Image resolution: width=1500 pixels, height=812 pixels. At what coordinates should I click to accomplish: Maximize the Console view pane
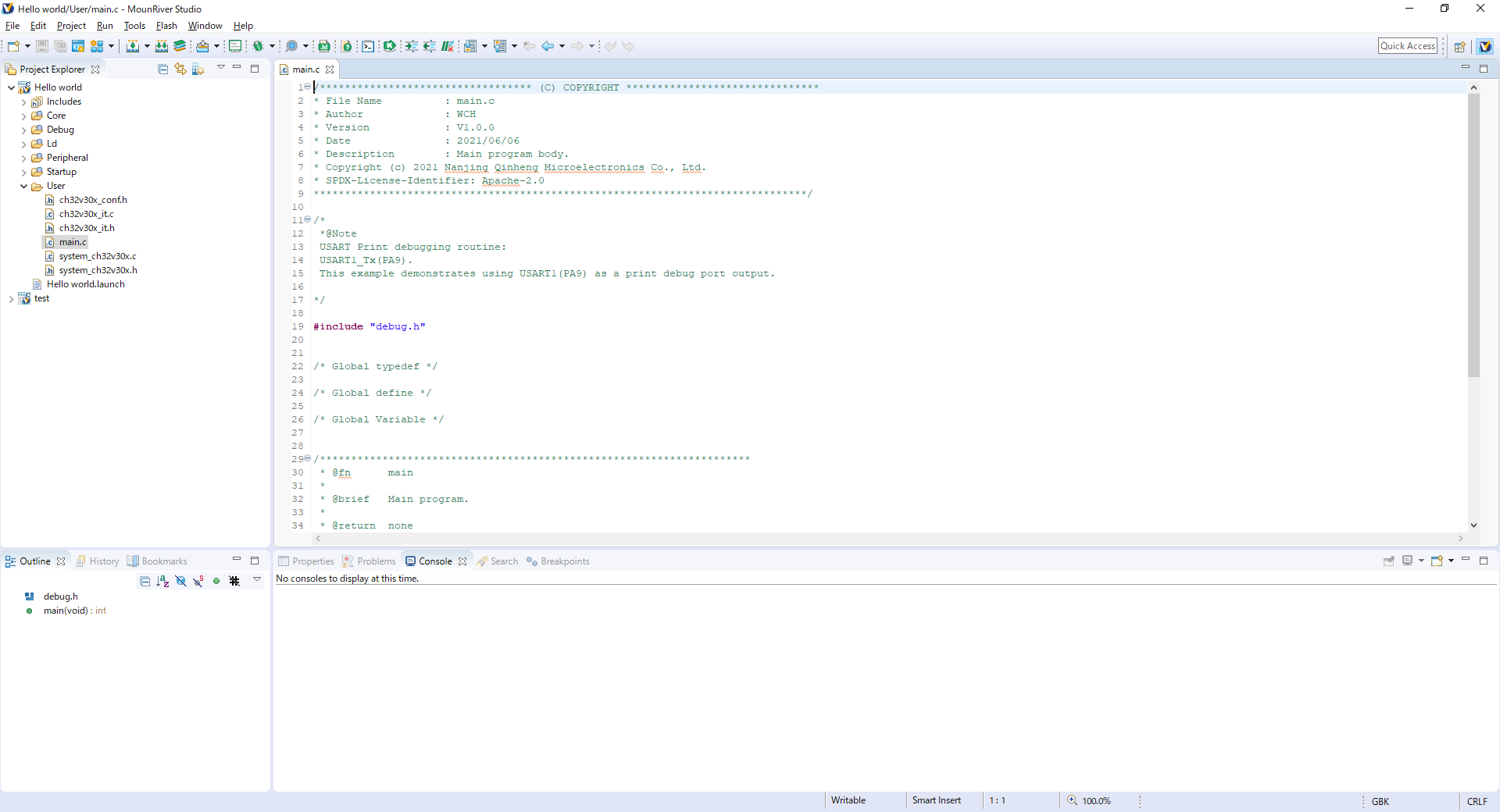pos(1484,561)
